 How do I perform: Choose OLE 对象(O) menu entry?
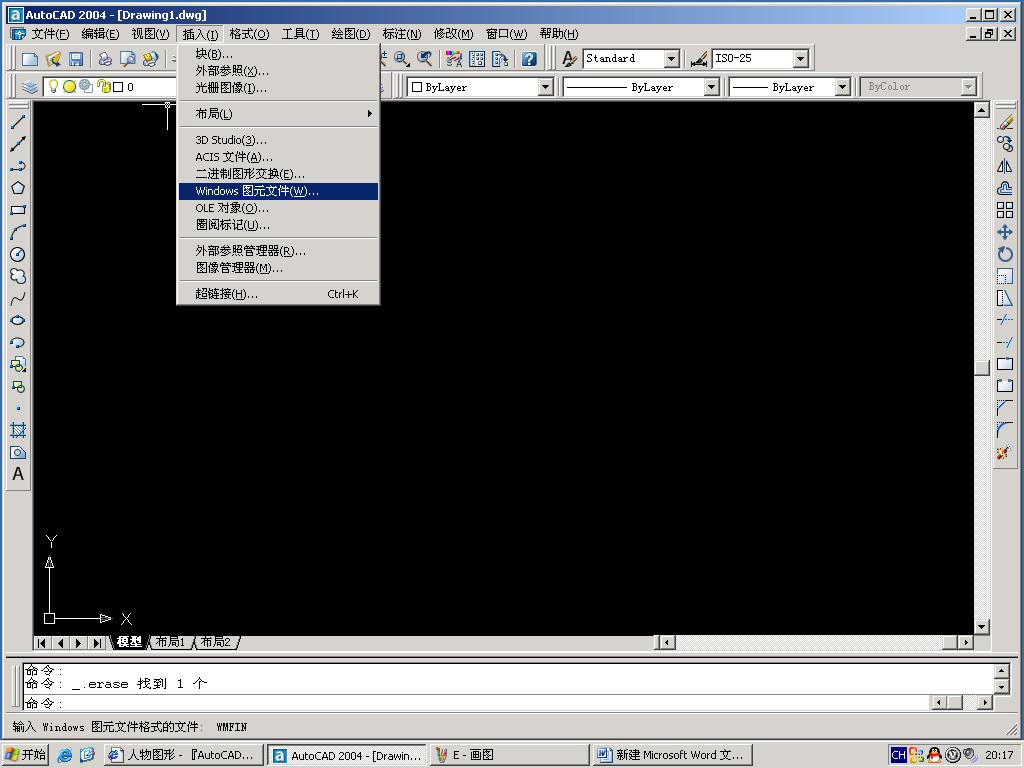click(278, 208)
